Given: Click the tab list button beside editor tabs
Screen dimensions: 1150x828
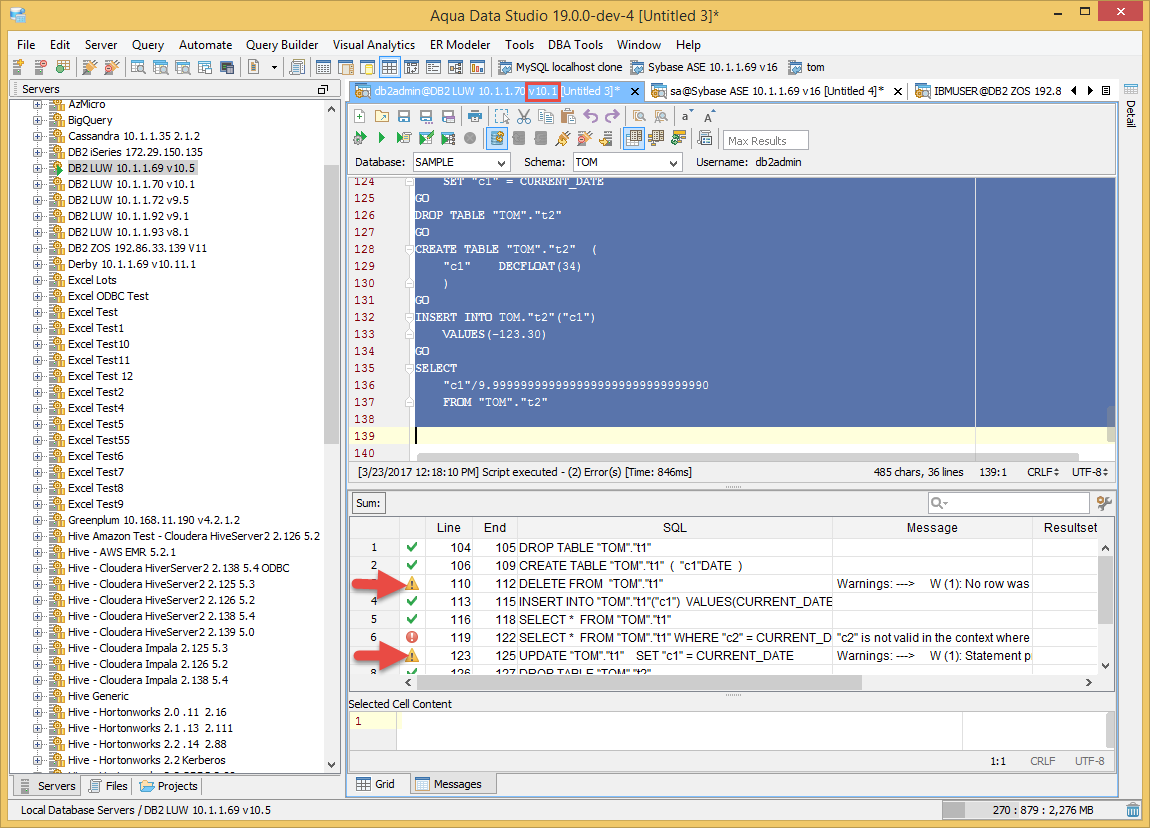Looking at the screenshot, I should coord(1106,91).
